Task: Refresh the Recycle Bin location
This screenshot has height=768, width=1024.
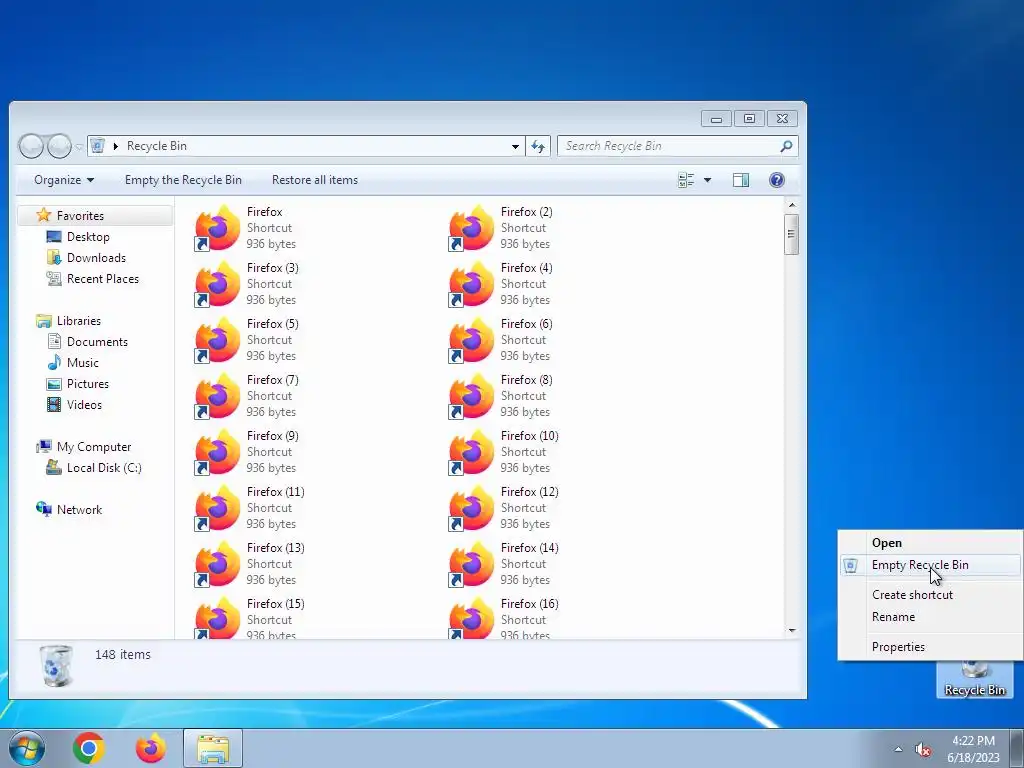Action: tap(538, 146)
